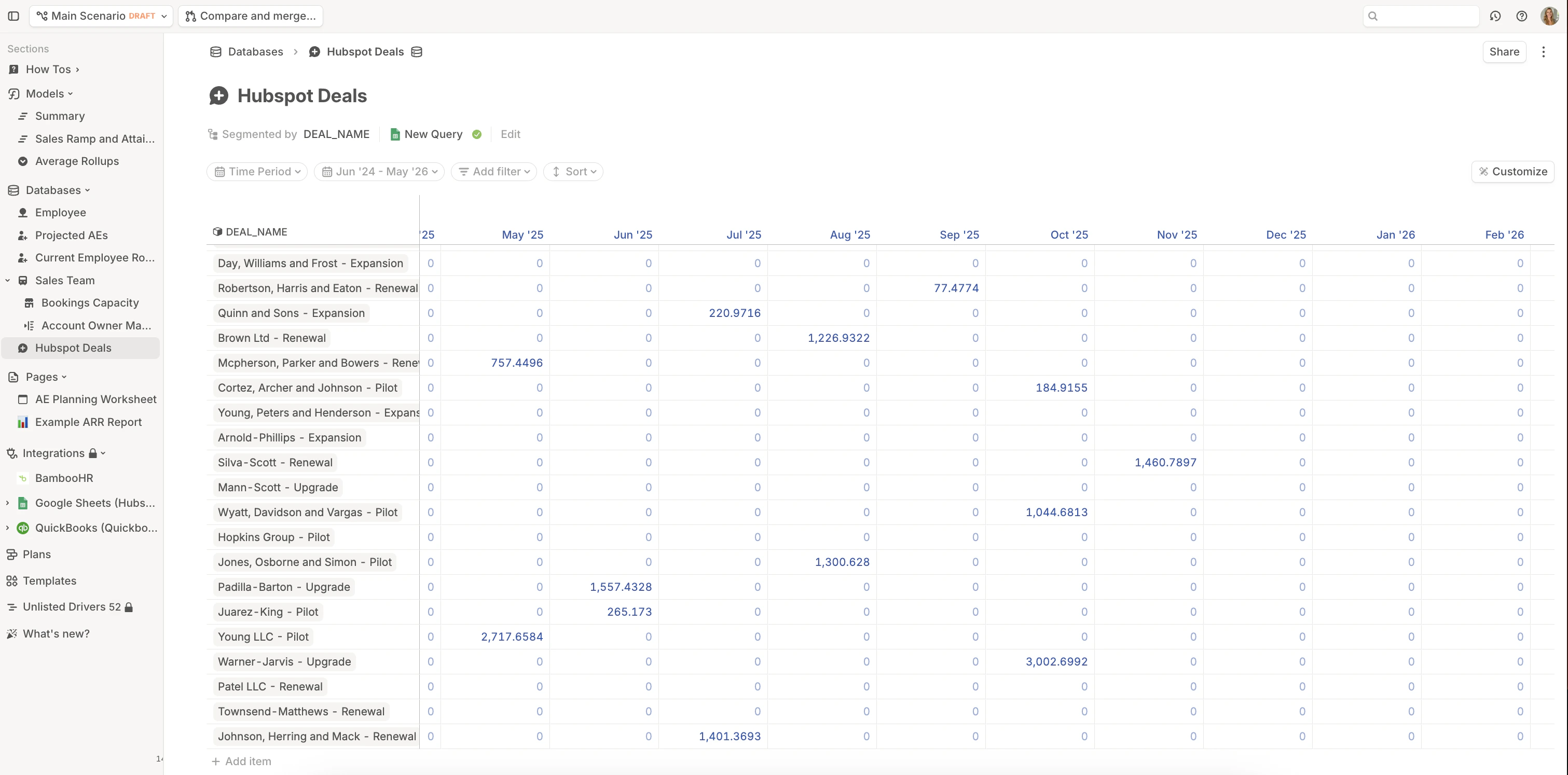Click the green status indicator next to New Query
The width and height of the screenshot is (1568, 775).
click(x=477, y=134)
